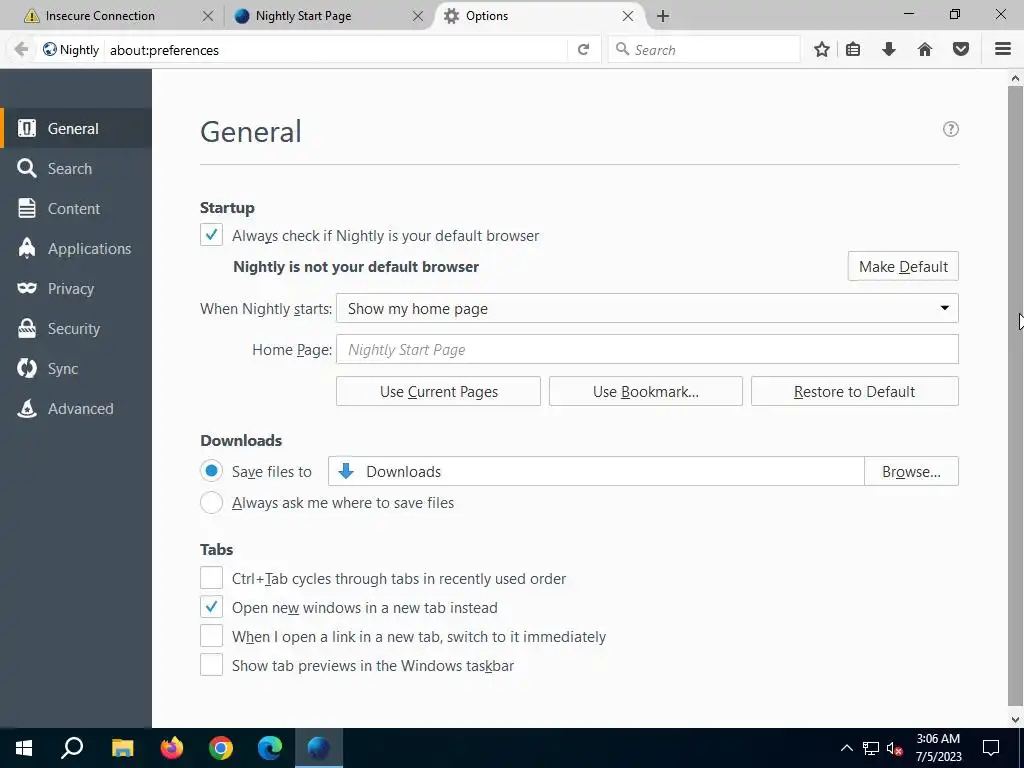The height and width of the screenshot is (768, 1024).
Task: Open help question mark icon
Action: pyautogui.click(x=950, y=129)
